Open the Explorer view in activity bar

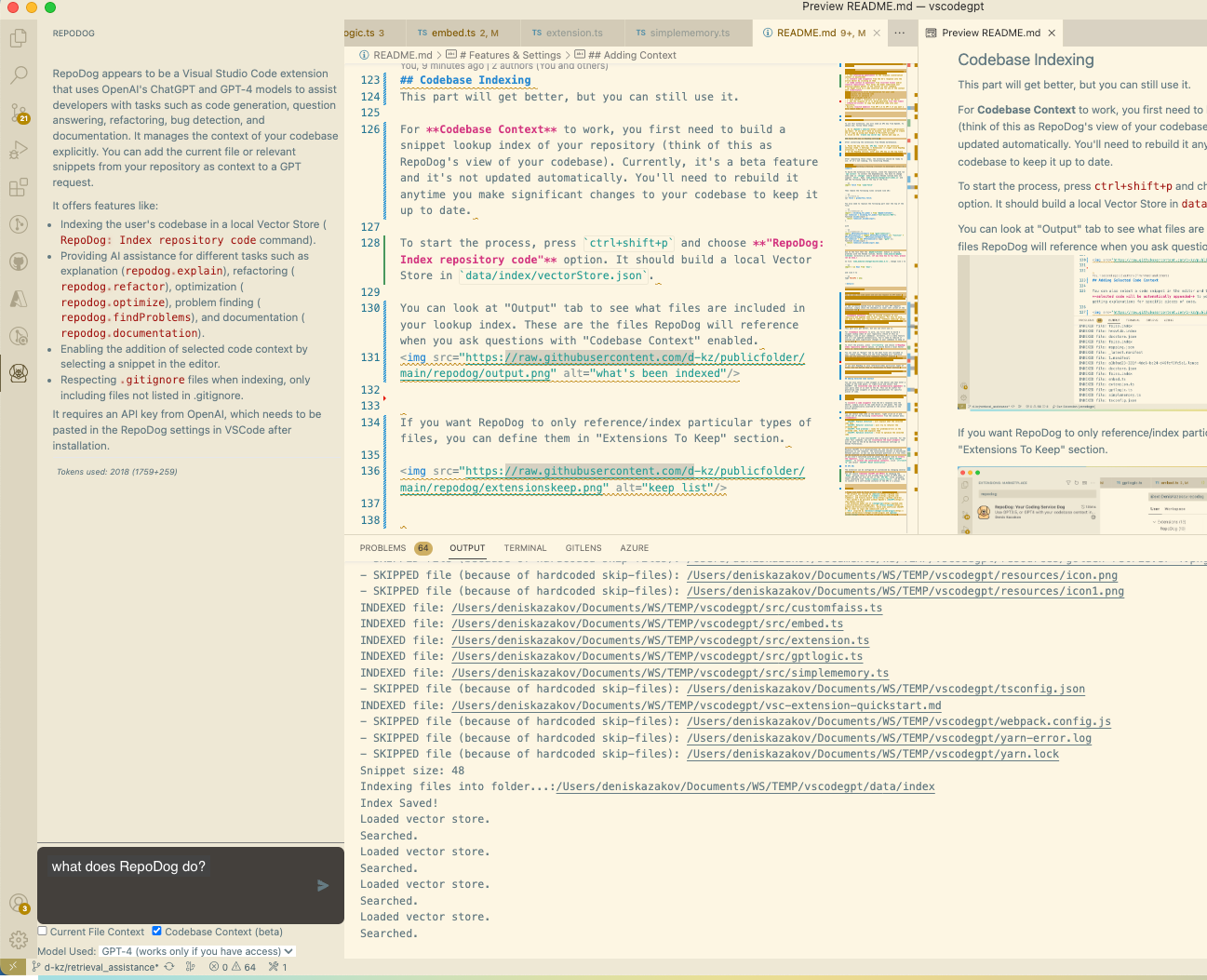(x=19, y=38)
